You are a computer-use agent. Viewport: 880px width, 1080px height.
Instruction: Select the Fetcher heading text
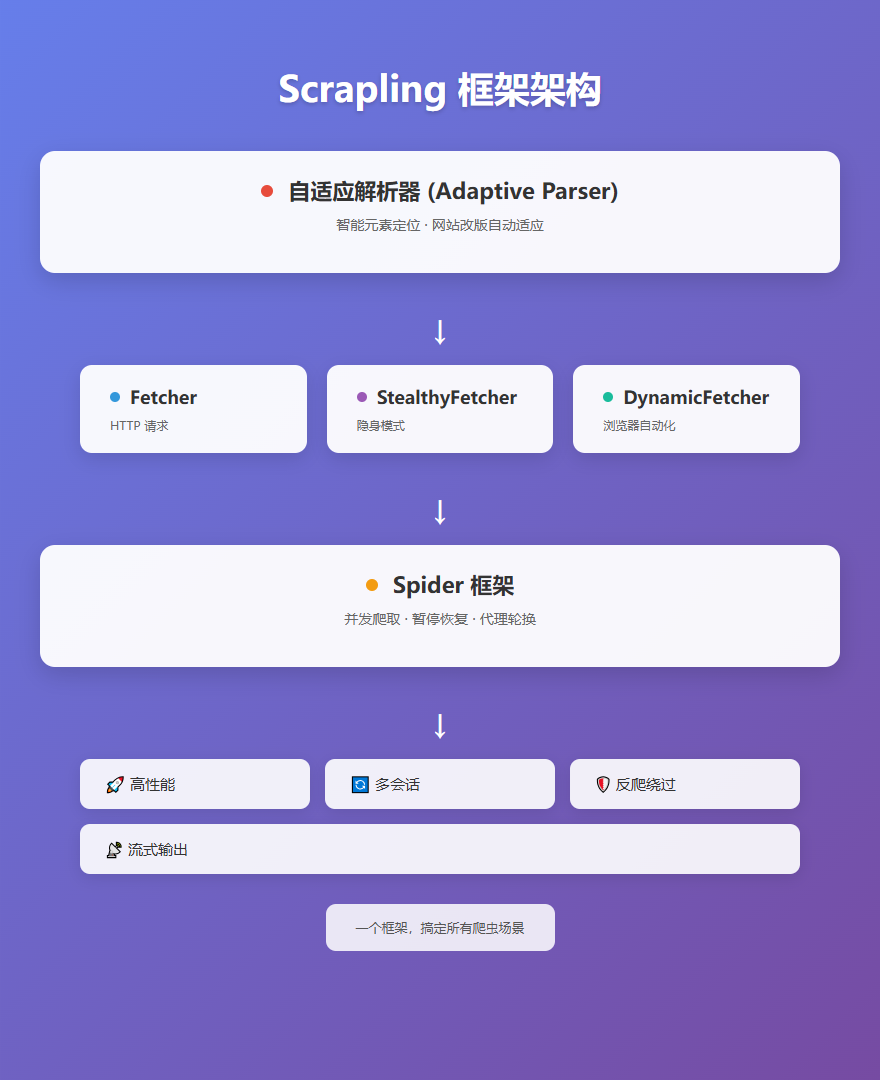pyautogui.click(x=163, y=398)
